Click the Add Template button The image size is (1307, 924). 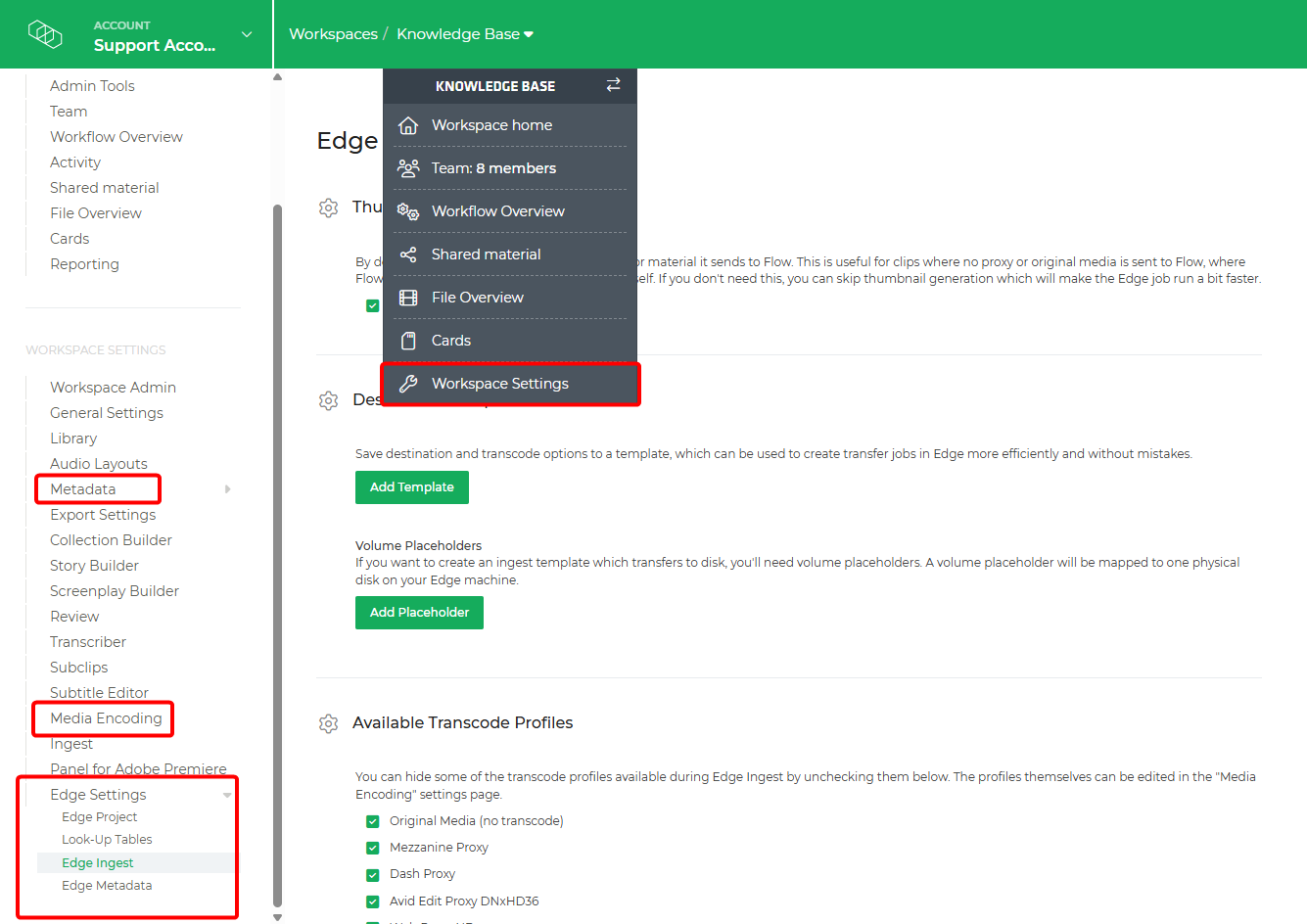tap(411, 486)
